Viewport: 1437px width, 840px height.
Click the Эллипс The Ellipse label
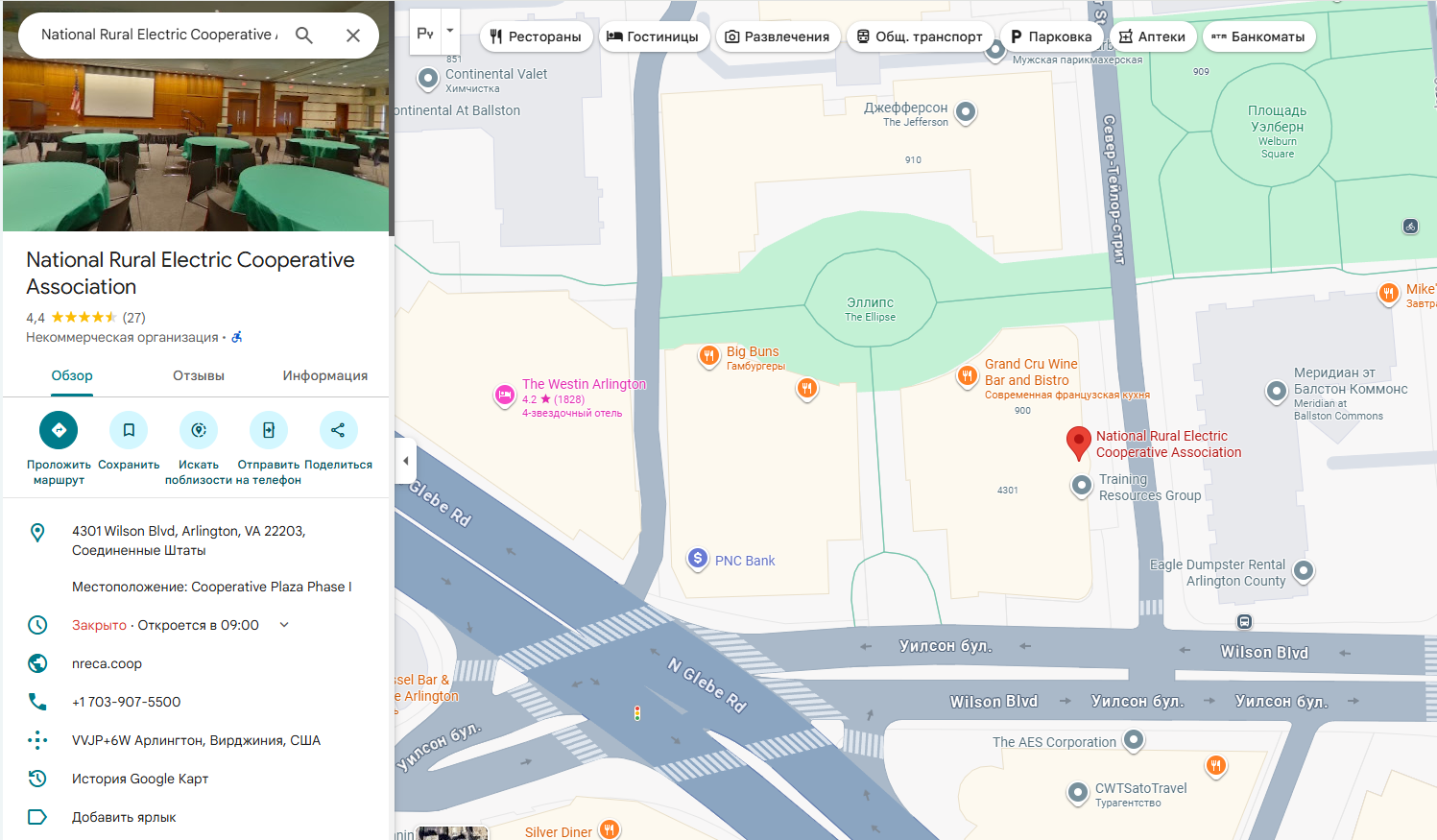click(870, 309)
